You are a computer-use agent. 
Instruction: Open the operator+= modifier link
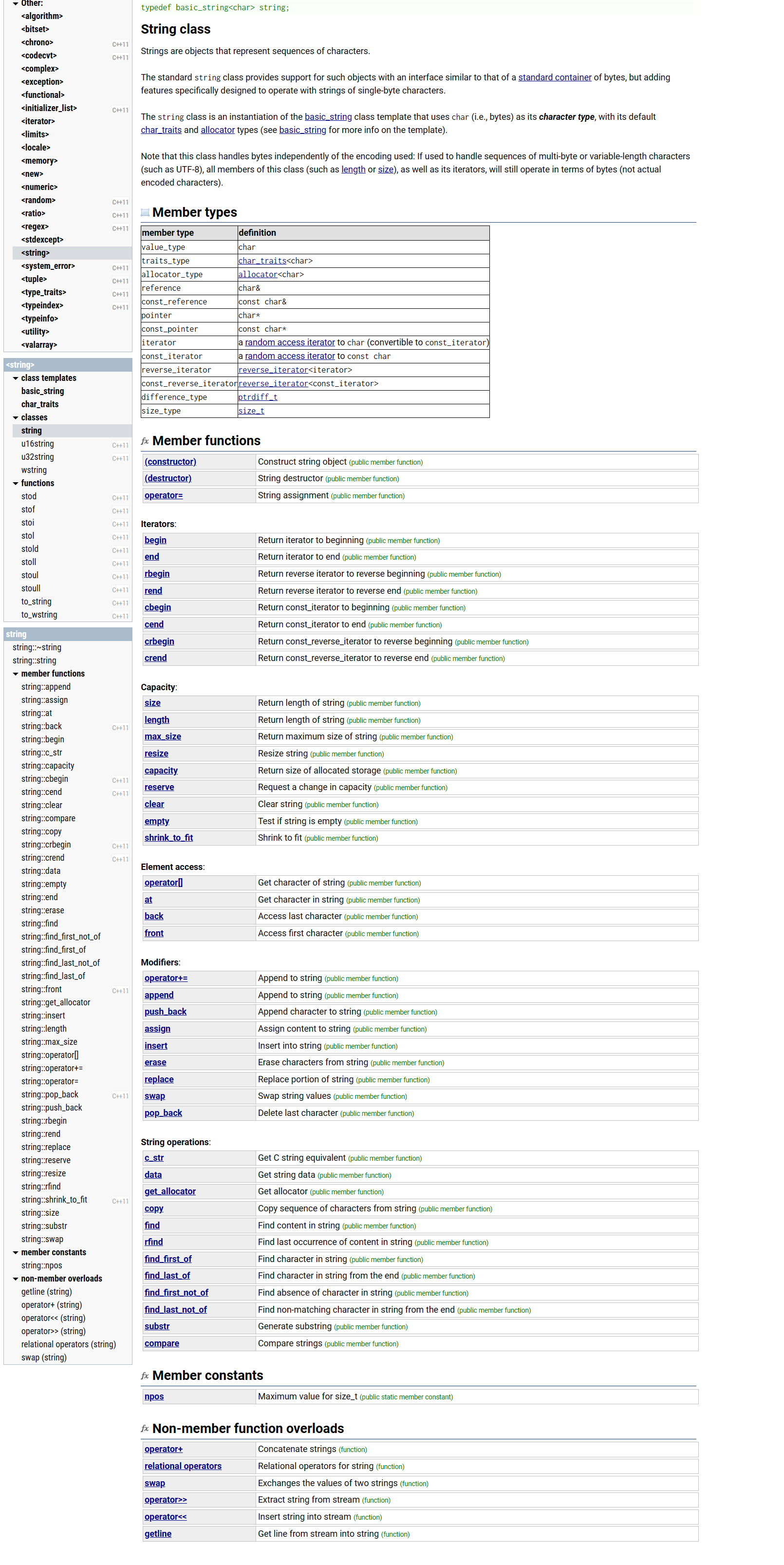tap(166, 978)
